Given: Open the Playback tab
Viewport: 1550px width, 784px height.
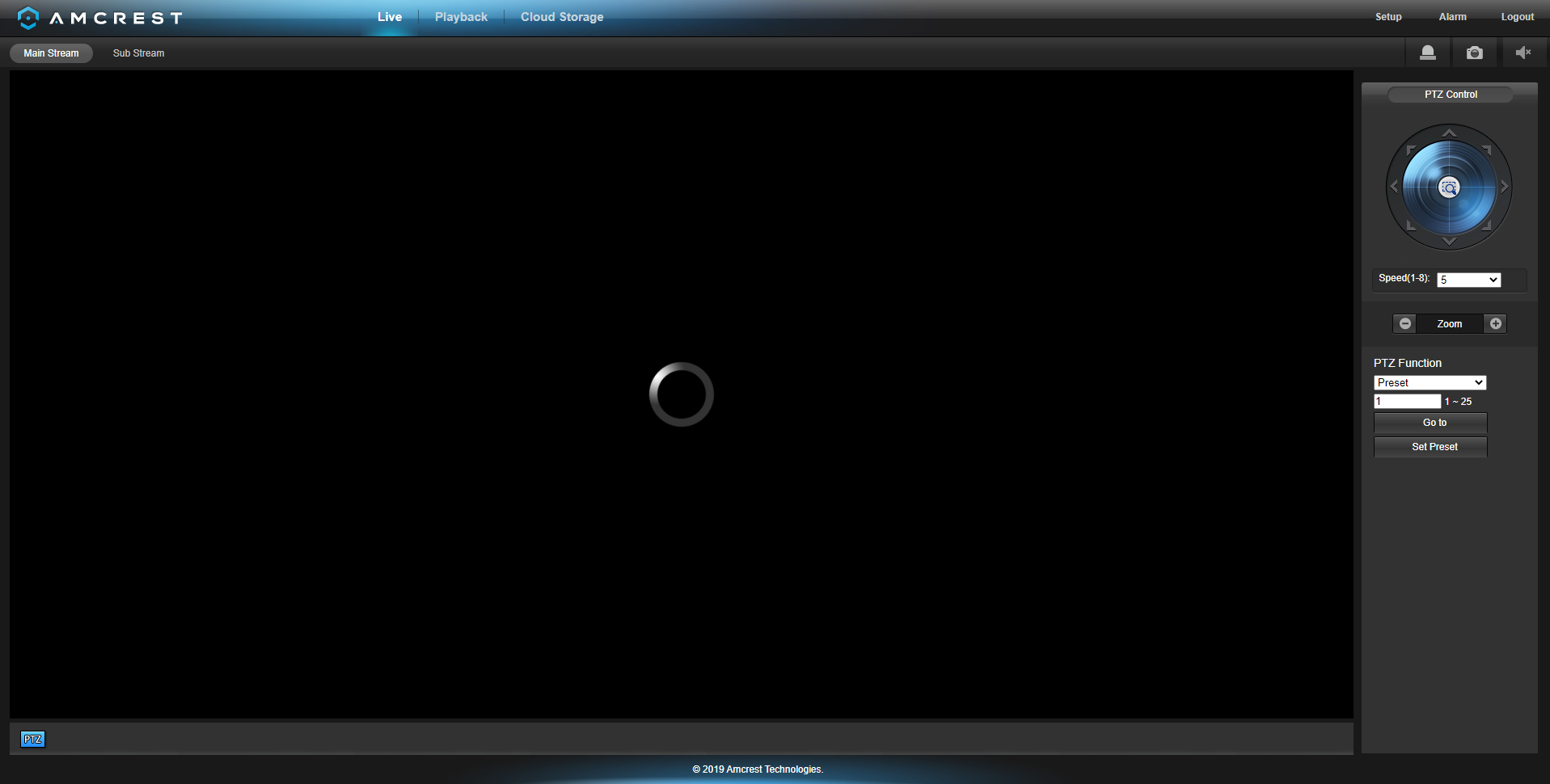Looking at the screenshot, I should 461,17.
